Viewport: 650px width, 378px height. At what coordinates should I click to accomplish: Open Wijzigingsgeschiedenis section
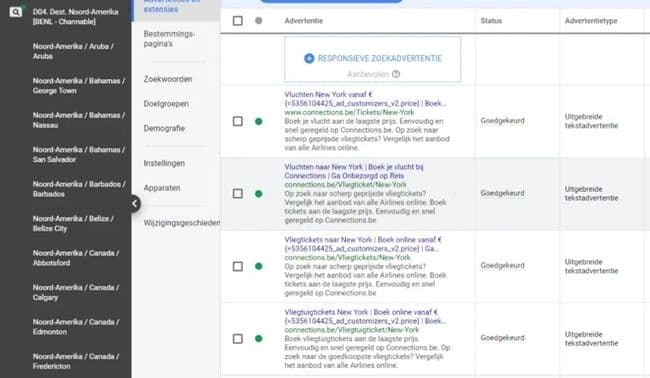[x=182, y=223]
